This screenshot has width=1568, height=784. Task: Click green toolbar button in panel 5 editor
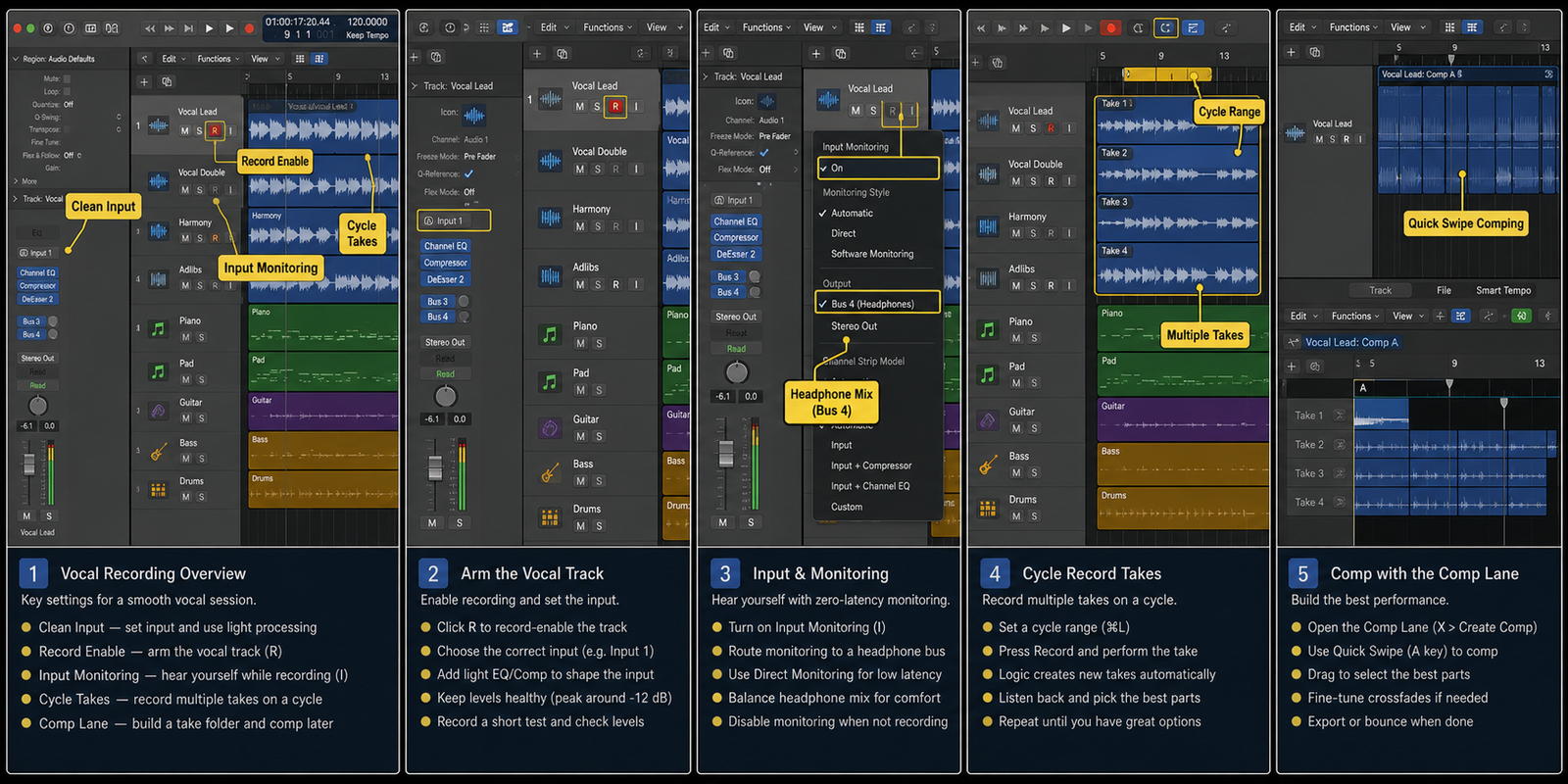coord(1521,316)
